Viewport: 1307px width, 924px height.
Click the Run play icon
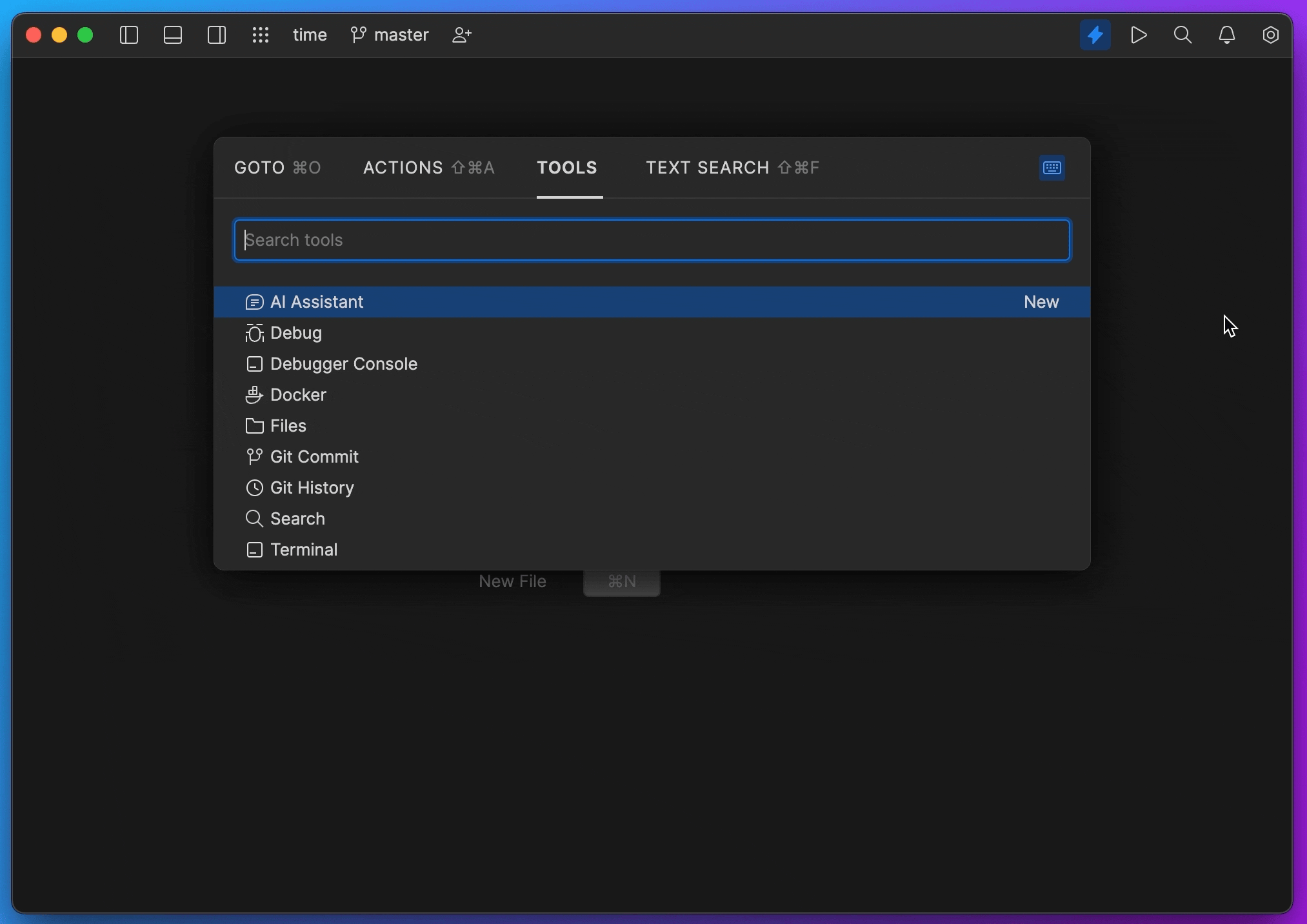pyautogui.click(x=1139, y=35)
